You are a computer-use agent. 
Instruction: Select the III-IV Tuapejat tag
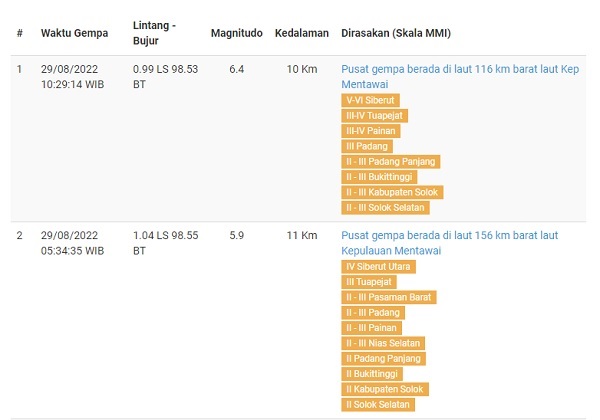[375, 116]
